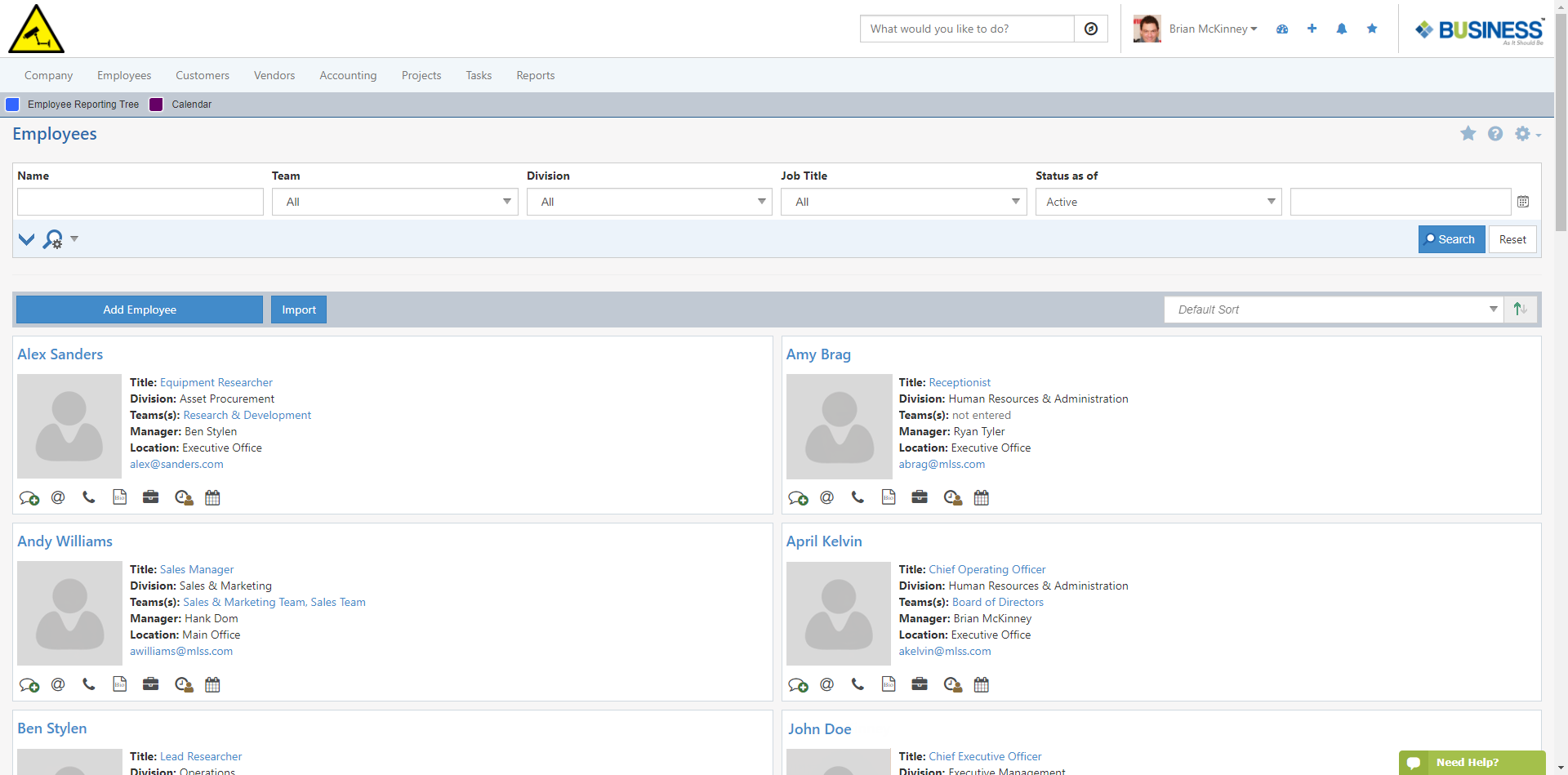The width and height of the screenshot is (1568, 775).
Task: Add a note for Amy Brag
Action: pyautogui.click(x=798, y=498)
